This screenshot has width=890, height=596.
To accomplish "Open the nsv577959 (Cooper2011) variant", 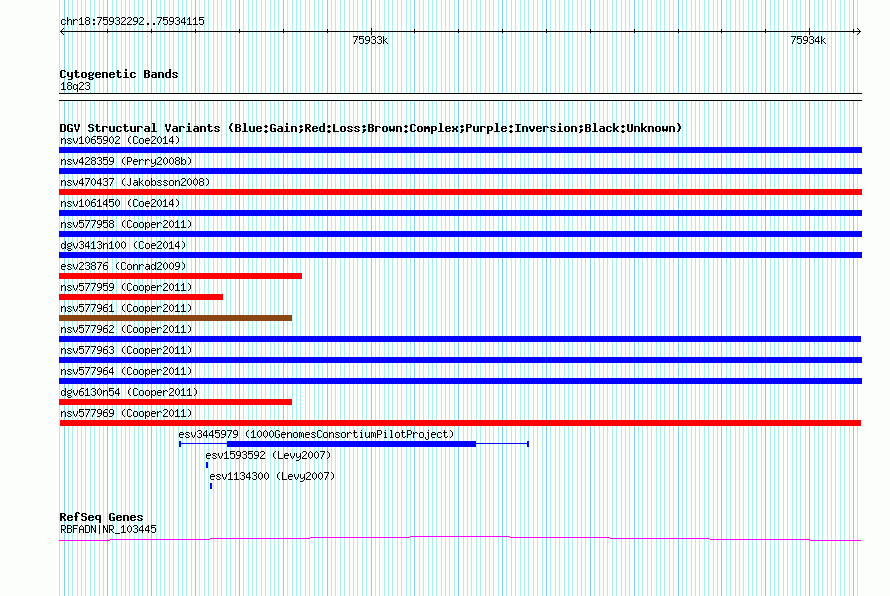I will (x=126, y=287).
